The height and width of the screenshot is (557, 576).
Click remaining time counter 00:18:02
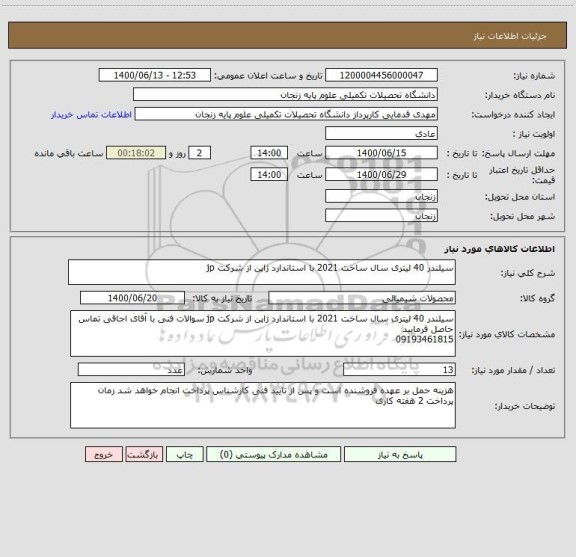[136, 153]
